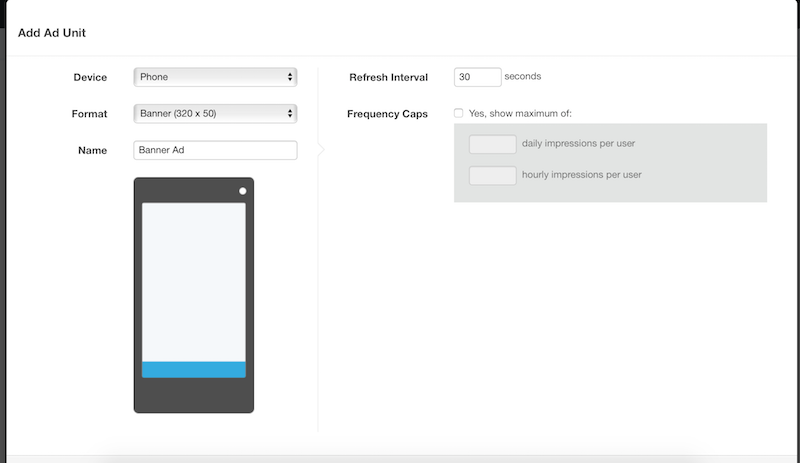Click the 'Name' label
The height and width of the screenshot is (463, 800).
coord(92,150)
